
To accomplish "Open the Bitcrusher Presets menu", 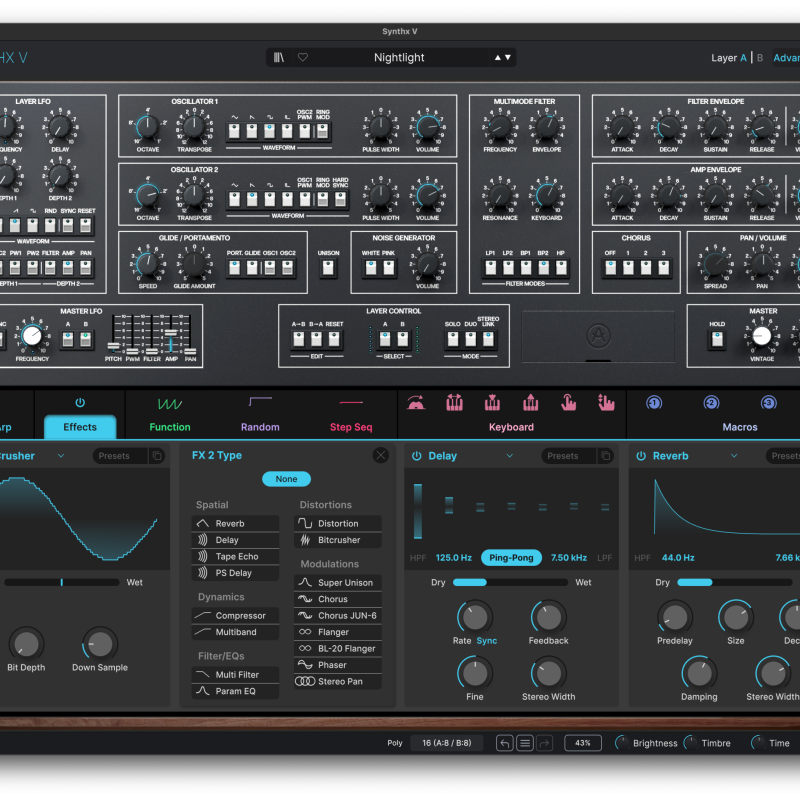I will coord(120,456).
